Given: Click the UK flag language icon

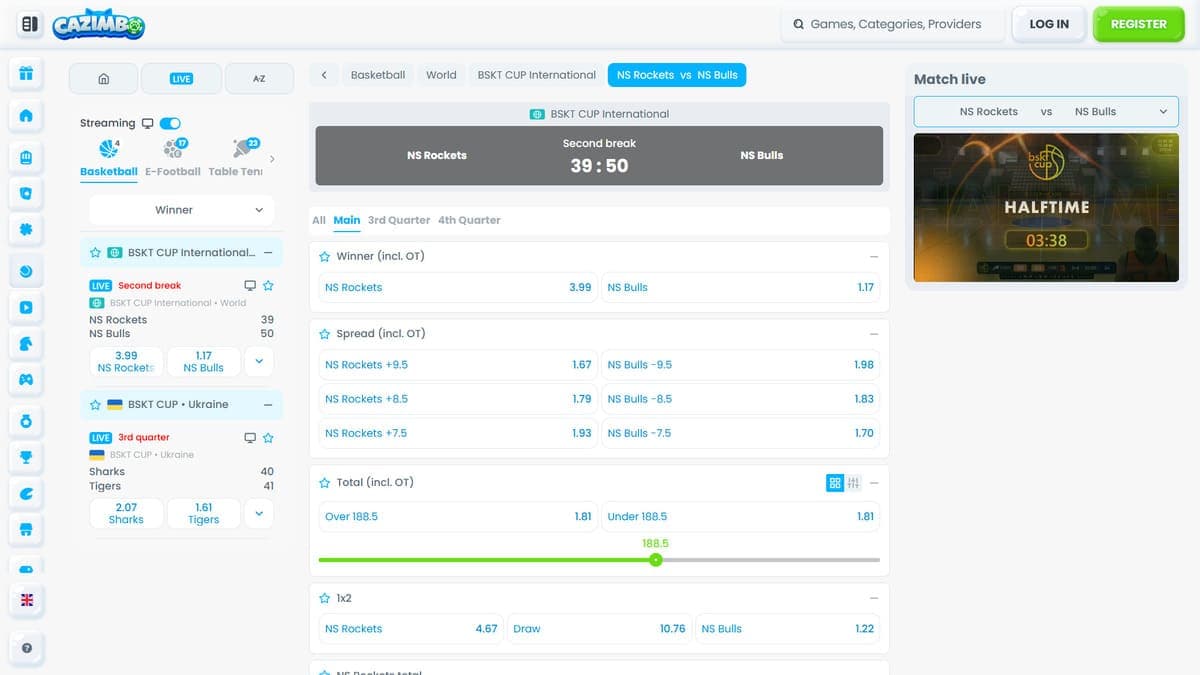Looking at the screenshot, I should (27, 600).
